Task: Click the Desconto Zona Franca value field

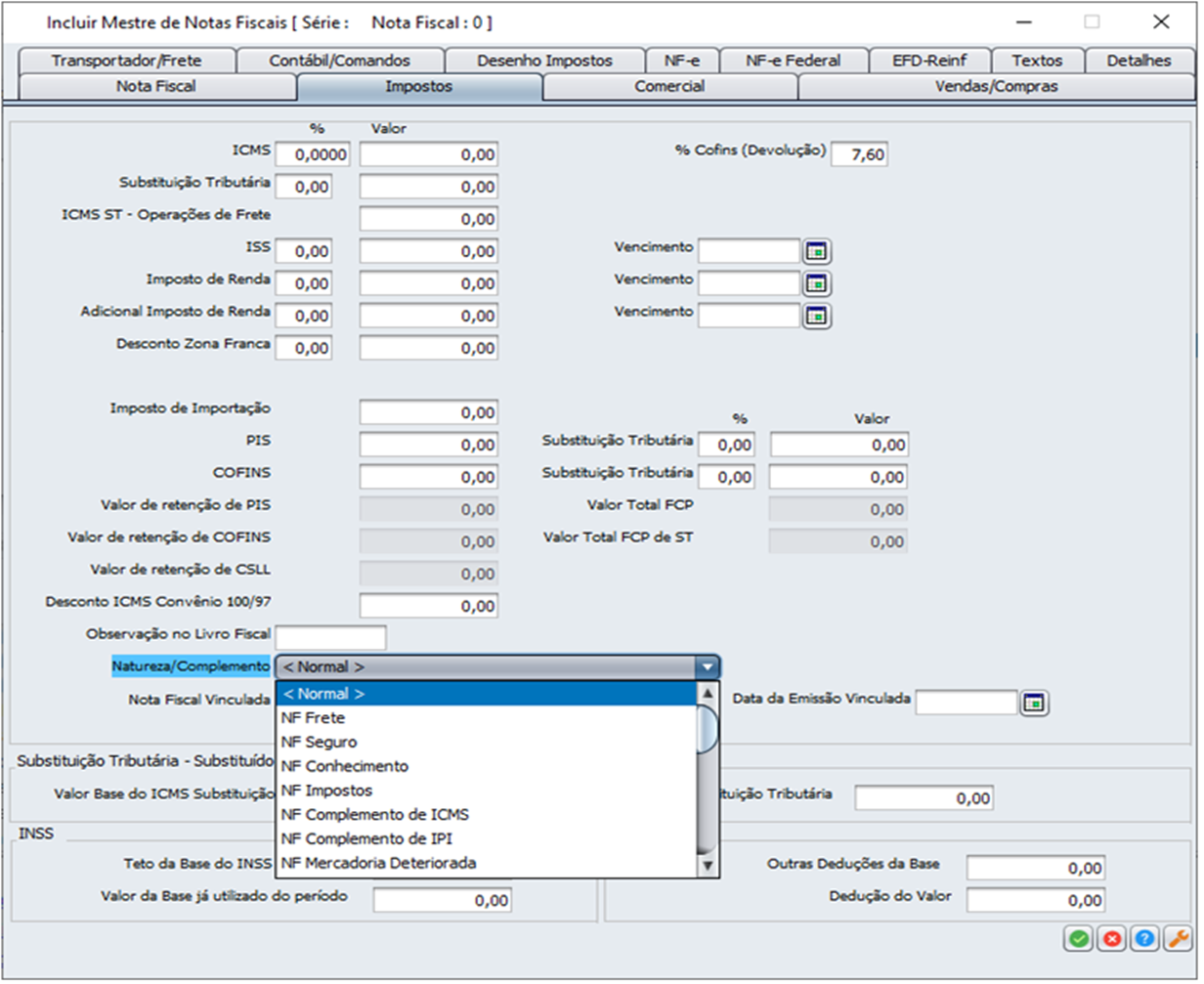Action: click(429, 348)
